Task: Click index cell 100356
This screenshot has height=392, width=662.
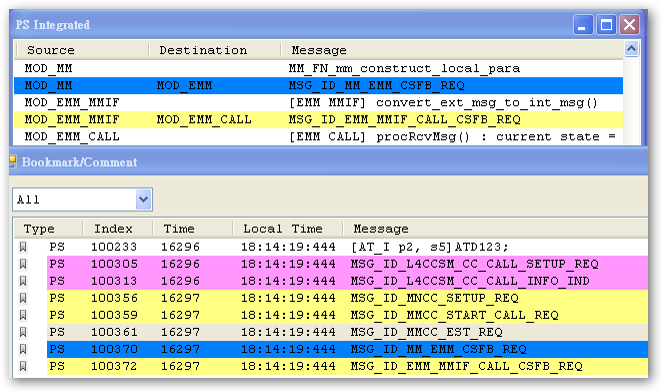Action: click(114, 298)
